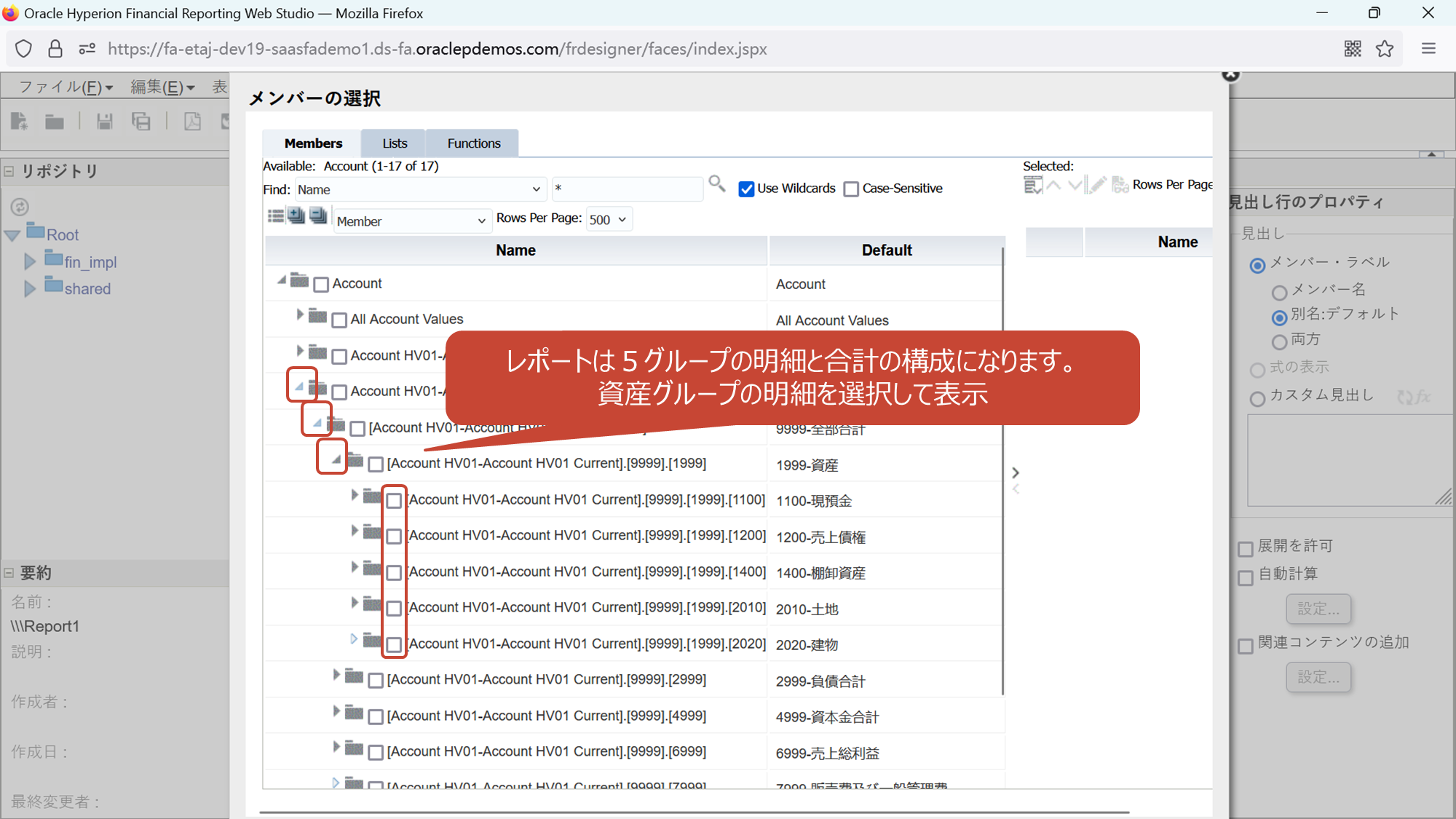Collapse the 1999-資産 tree node
1456x819 pixels.
tap(336, 459)
